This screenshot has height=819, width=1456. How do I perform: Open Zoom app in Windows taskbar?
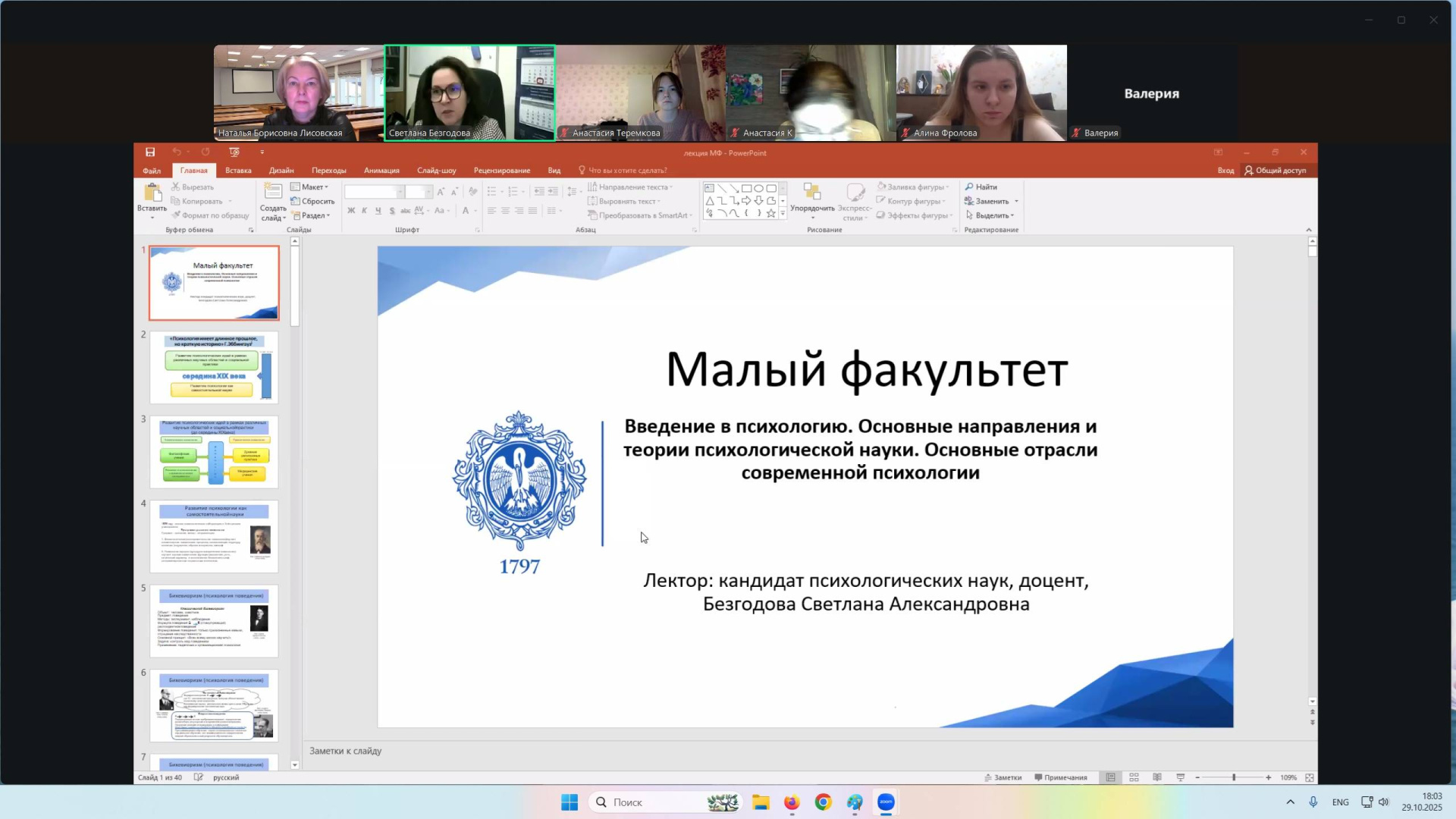tap(886, 802)
